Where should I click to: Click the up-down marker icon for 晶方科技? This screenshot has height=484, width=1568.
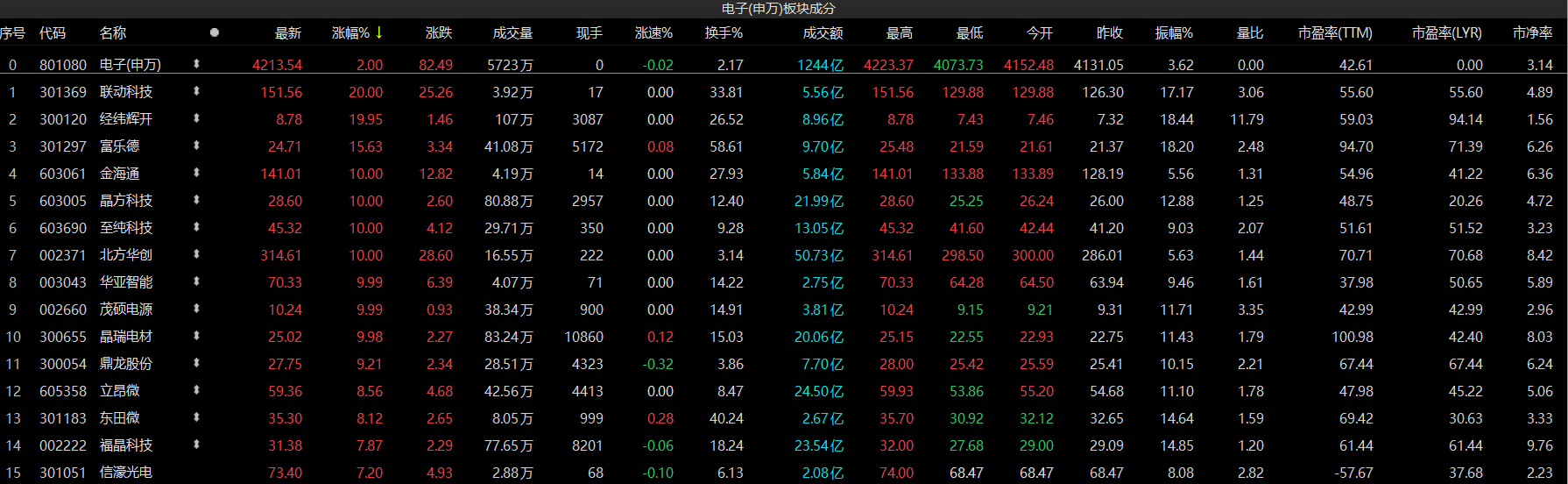click(x=196, y=200)
